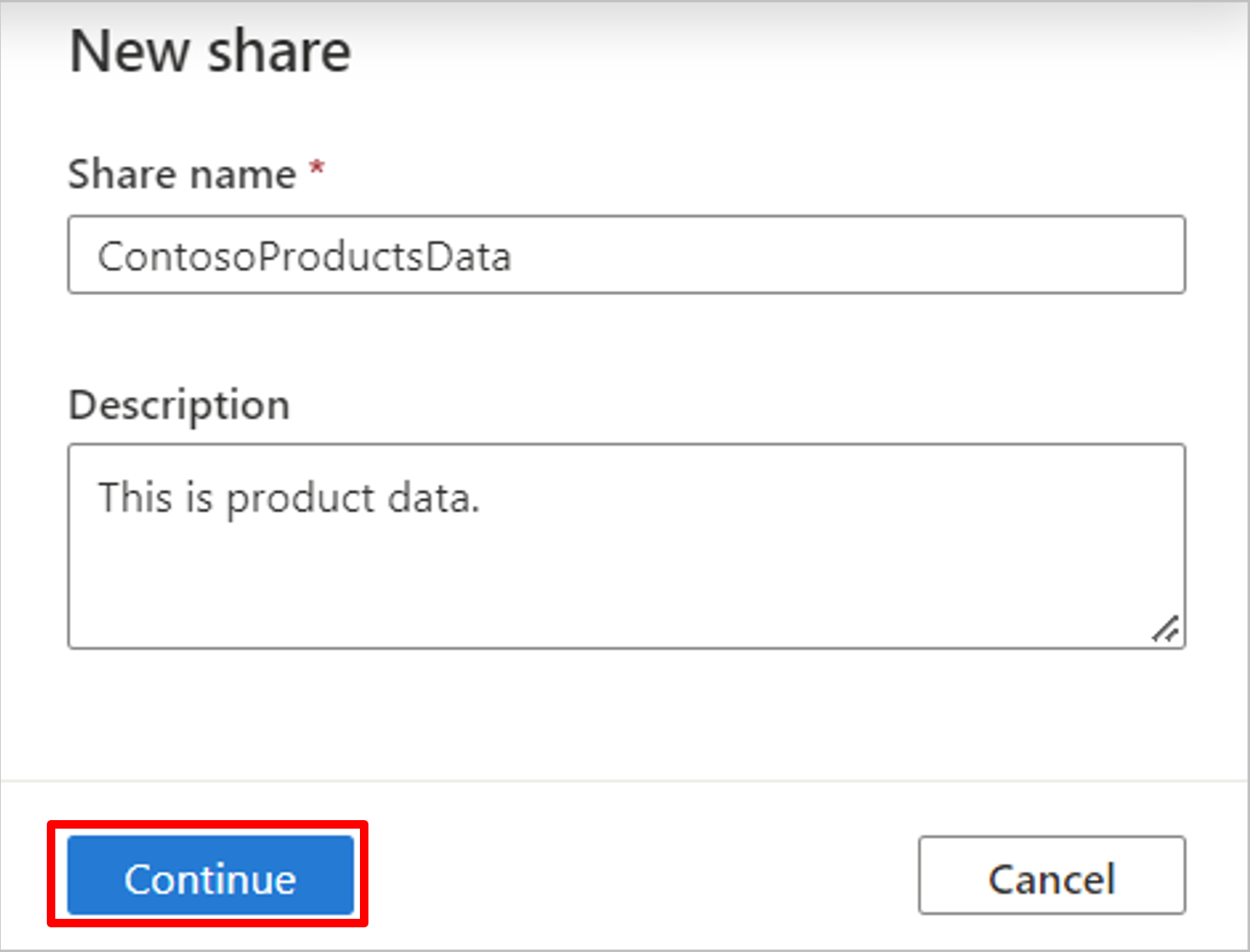Click the word 'share' in the heading
This screenshot has height=952, width=1250.
(x=279, y=52)
